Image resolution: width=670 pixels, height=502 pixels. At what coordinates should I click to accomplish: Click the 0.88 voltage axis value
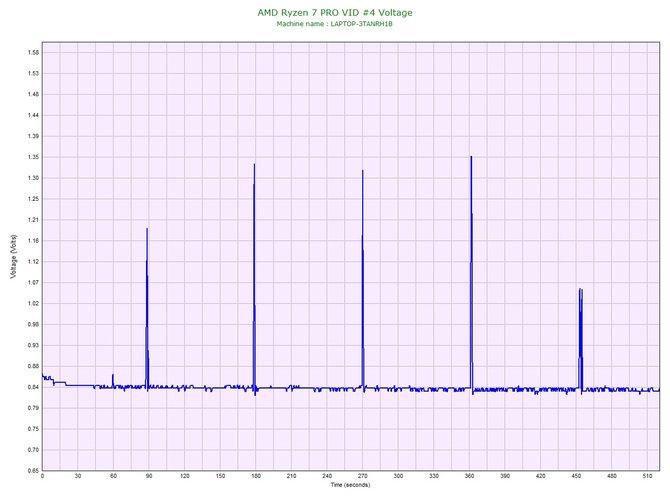click(x=33, y=366)
